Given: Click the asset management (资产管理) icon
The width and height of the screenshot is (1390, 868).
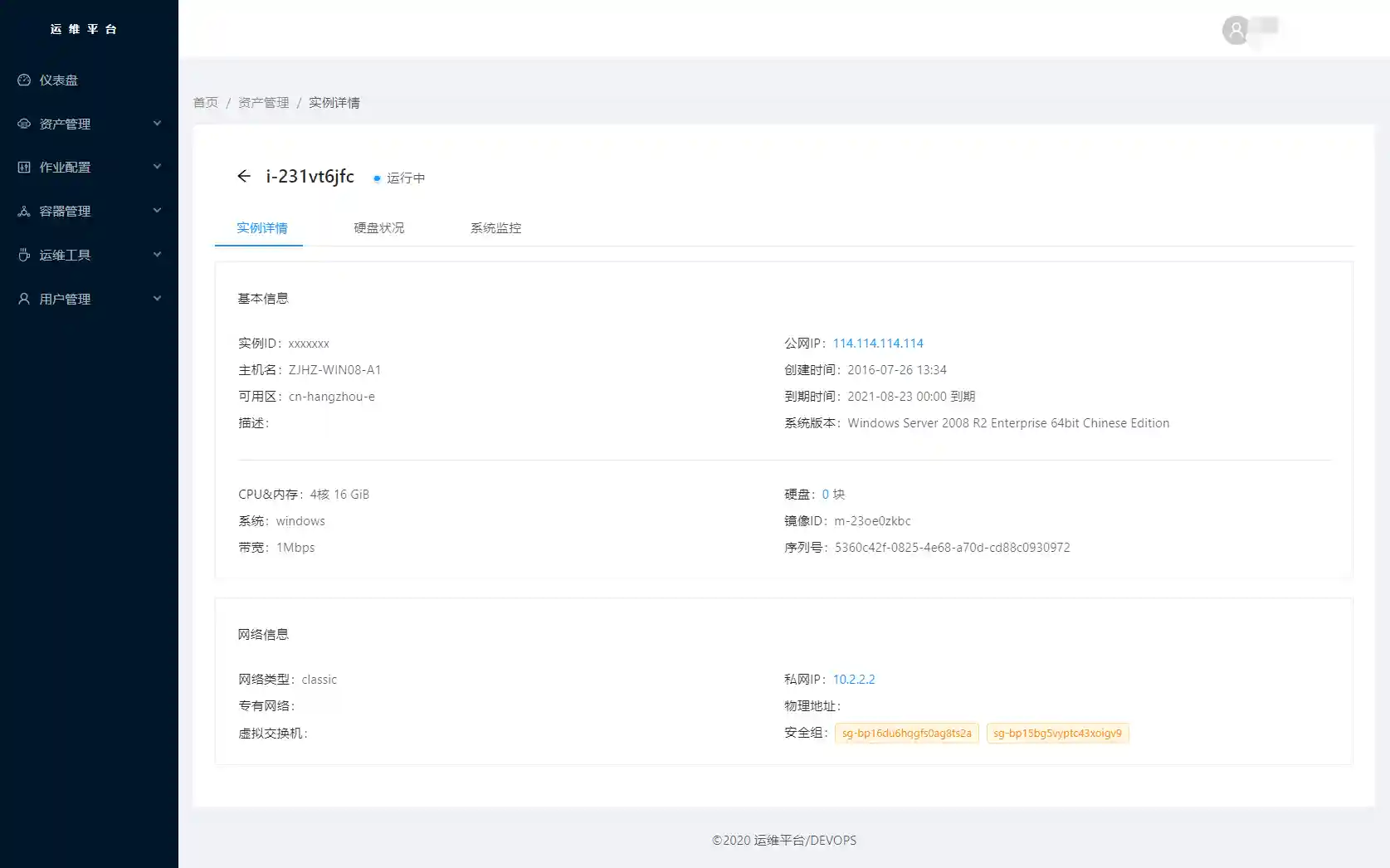Looking at the screenshot, I should [x=24, y=124].
